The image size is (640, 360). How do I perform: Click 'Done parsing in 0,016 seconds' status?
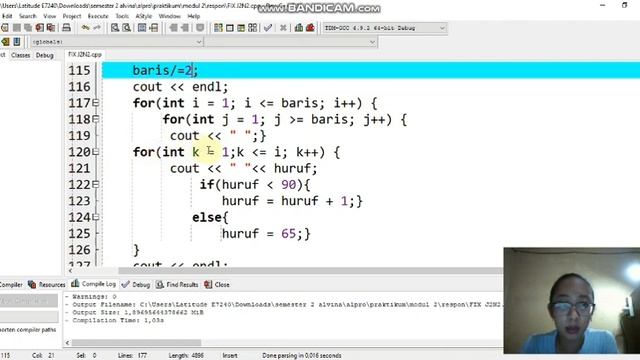[302, 356]
